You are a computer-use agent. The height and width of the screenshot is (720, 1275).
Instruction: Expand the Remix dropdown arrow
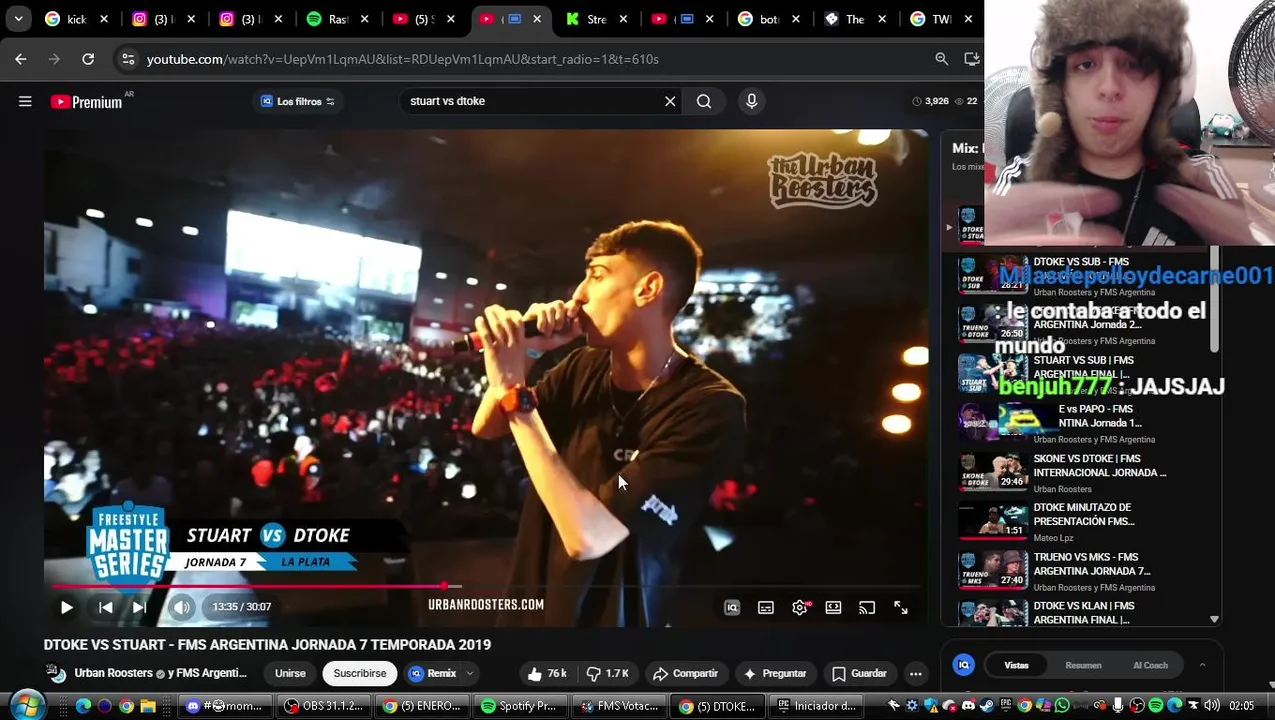(x=469, y=674)
